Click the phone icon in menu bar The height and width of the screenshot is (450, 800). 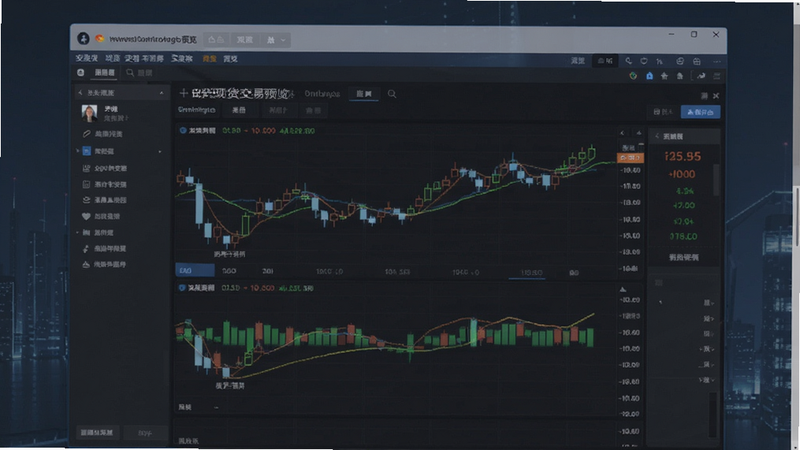629,61
